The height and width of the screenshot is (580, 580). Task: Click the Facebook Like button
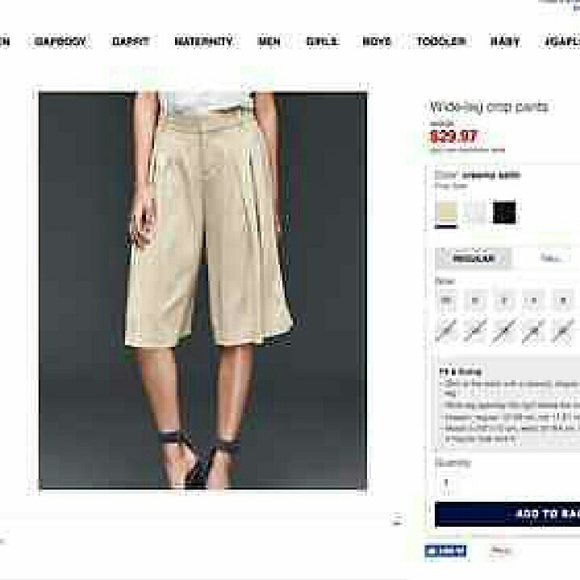click(x=445, y=551)
